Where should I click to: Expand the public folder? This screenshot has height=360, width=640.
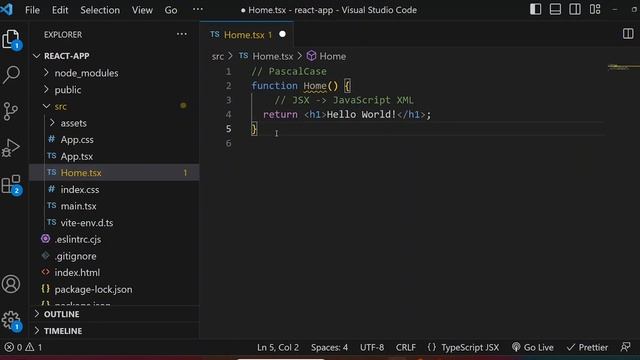pyautogui.click(x=114, y=90)
